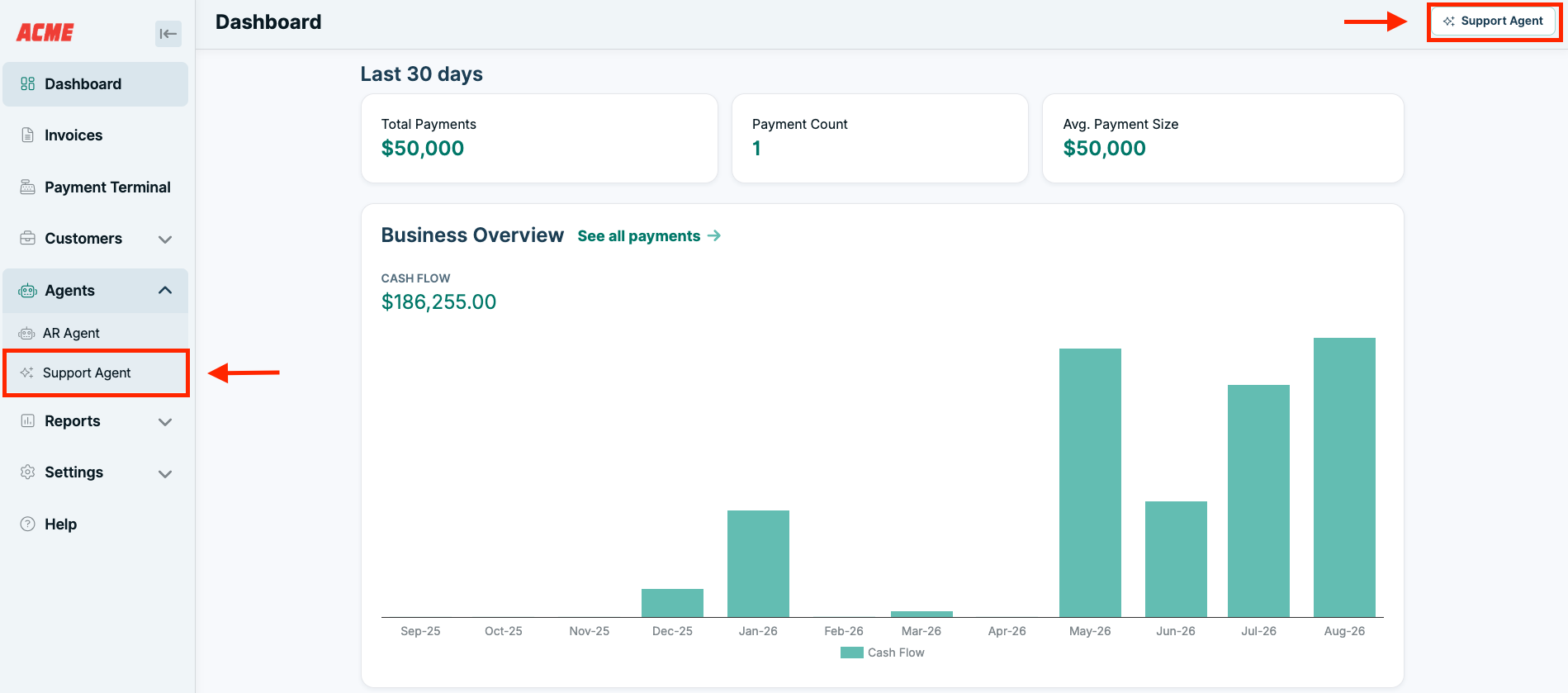Click the Agents robot icon

[x=28, y=291]
